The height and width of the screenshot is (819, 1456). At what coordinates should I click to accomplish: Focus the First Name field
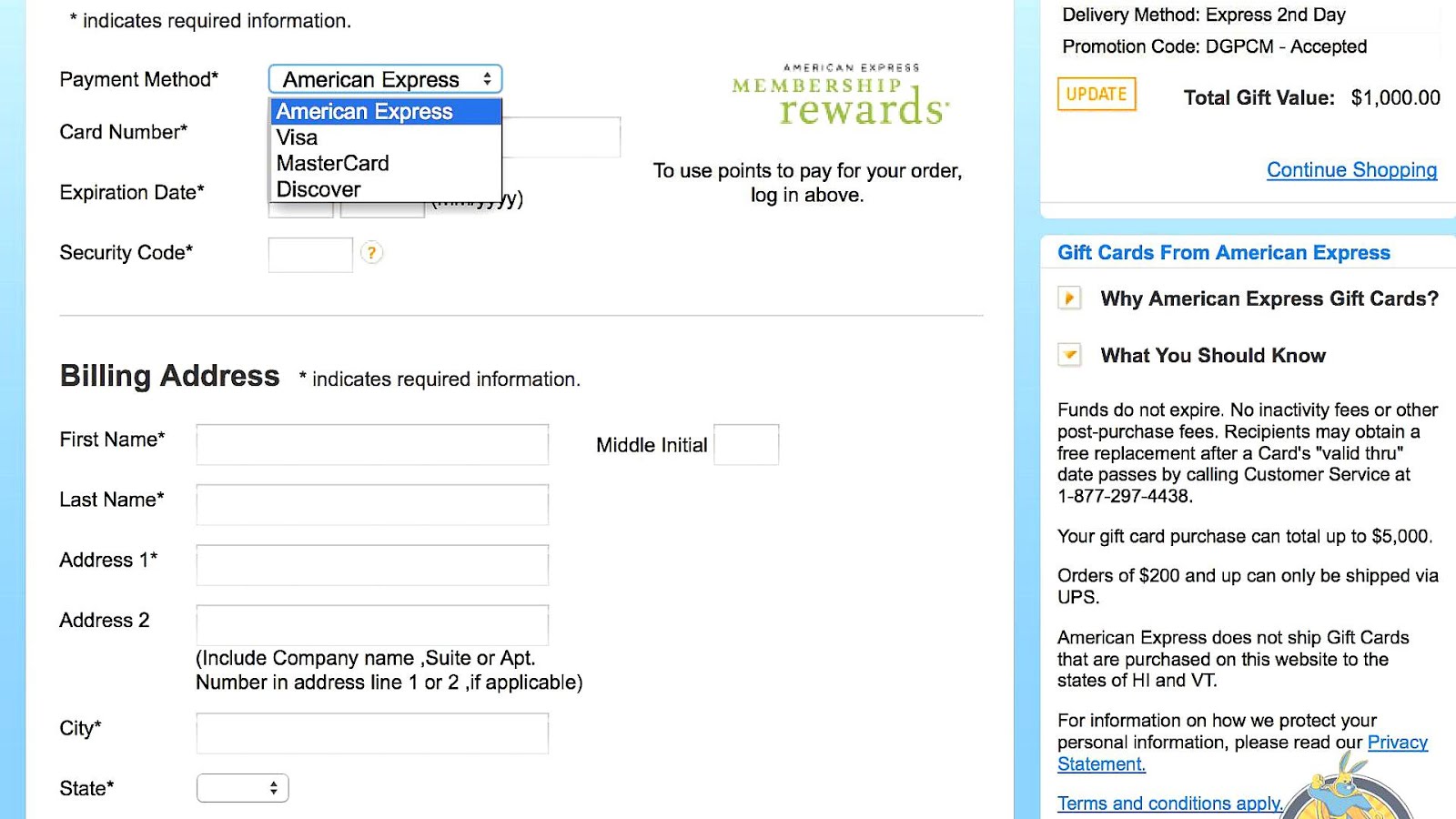tap(372, 445)
